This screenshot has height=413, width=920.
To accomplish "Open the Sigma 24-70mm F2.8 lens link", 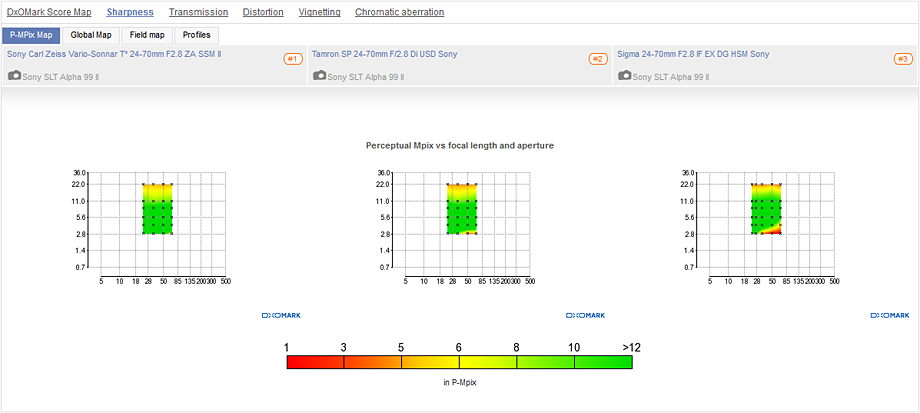I will (x=693, y=54).
